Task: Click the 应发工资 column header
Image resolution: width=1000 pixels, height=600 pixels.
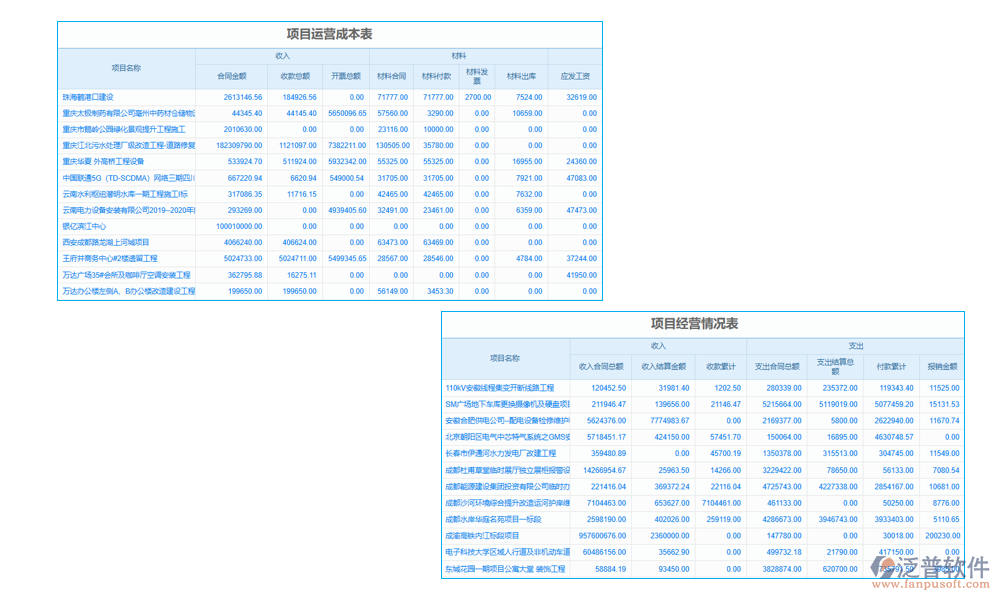Action: coord(575,77)
